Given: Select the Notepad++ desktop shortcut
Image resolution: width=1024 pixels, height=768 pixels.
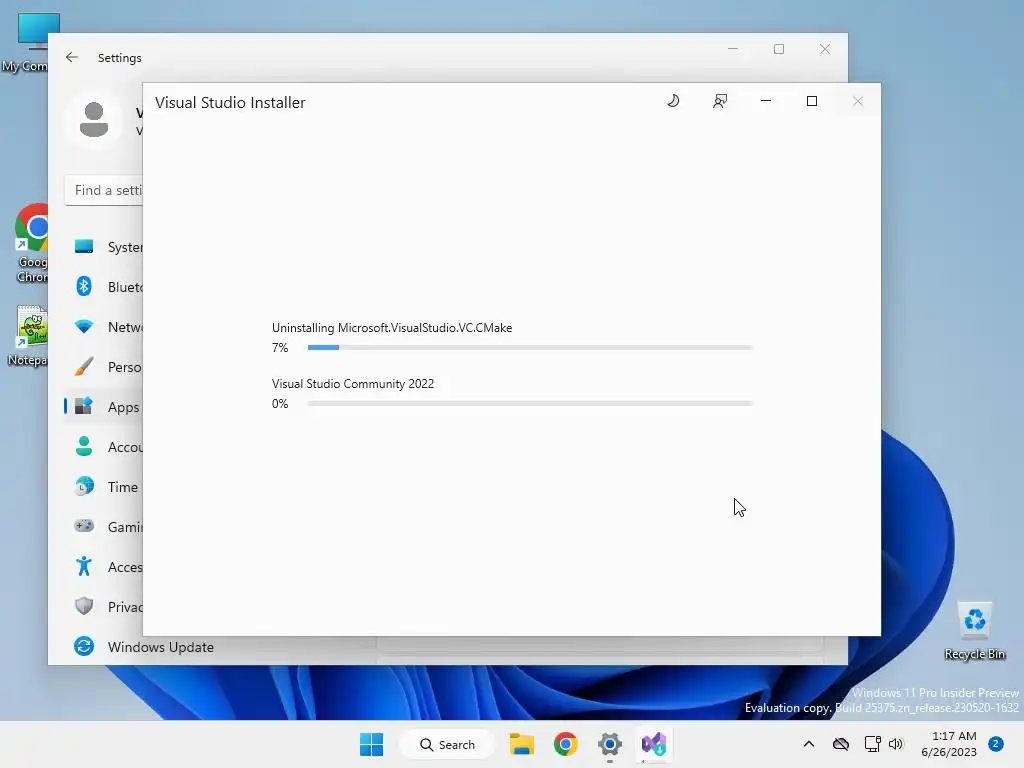Looking at the screenshot, I should click(x=29, y=336).
